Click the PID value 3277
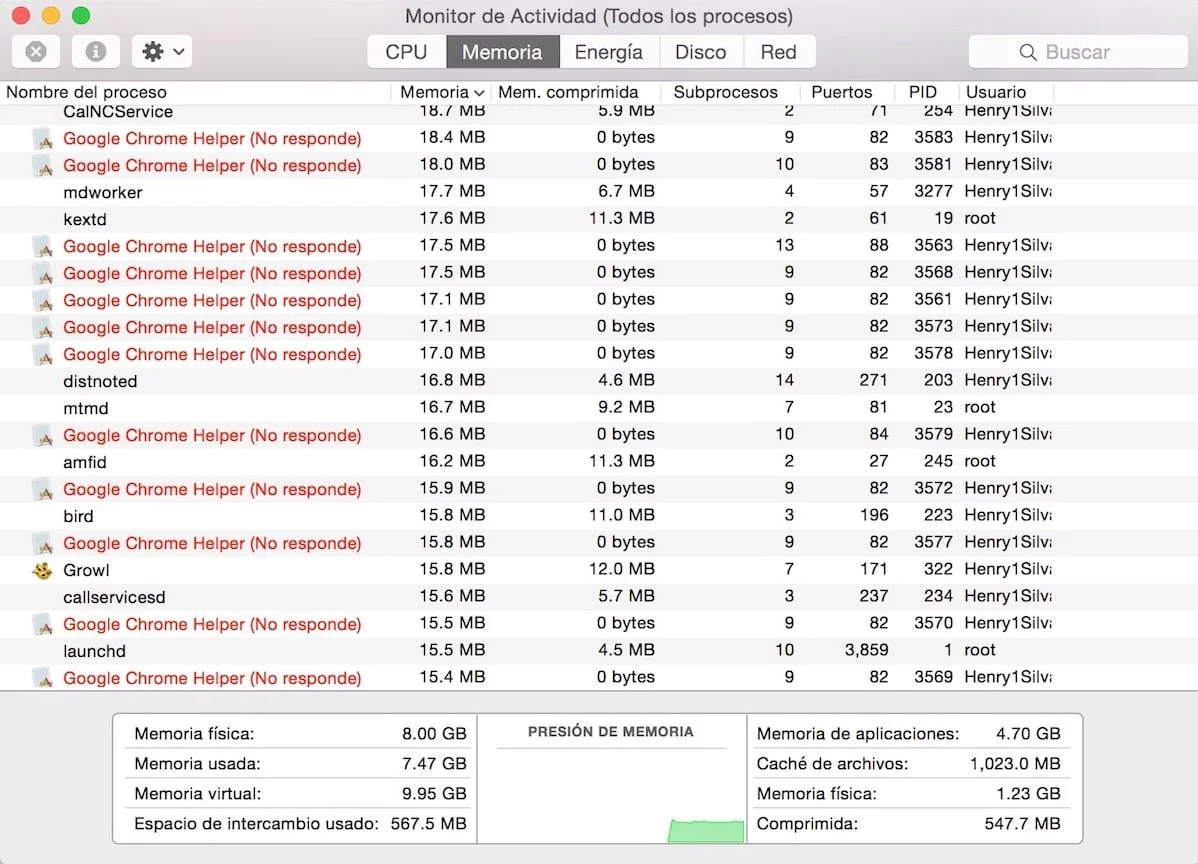 click(933, 191)
